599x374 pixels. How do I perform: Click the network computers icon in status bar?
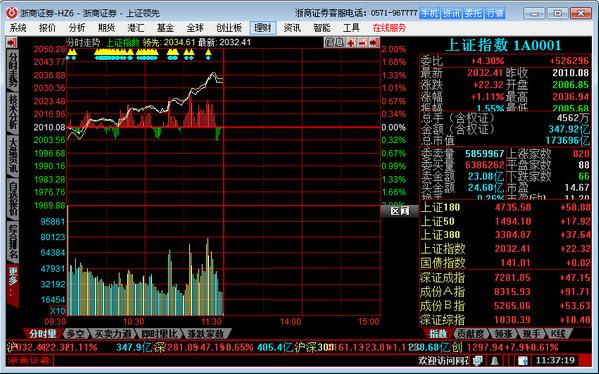[478, 360]
